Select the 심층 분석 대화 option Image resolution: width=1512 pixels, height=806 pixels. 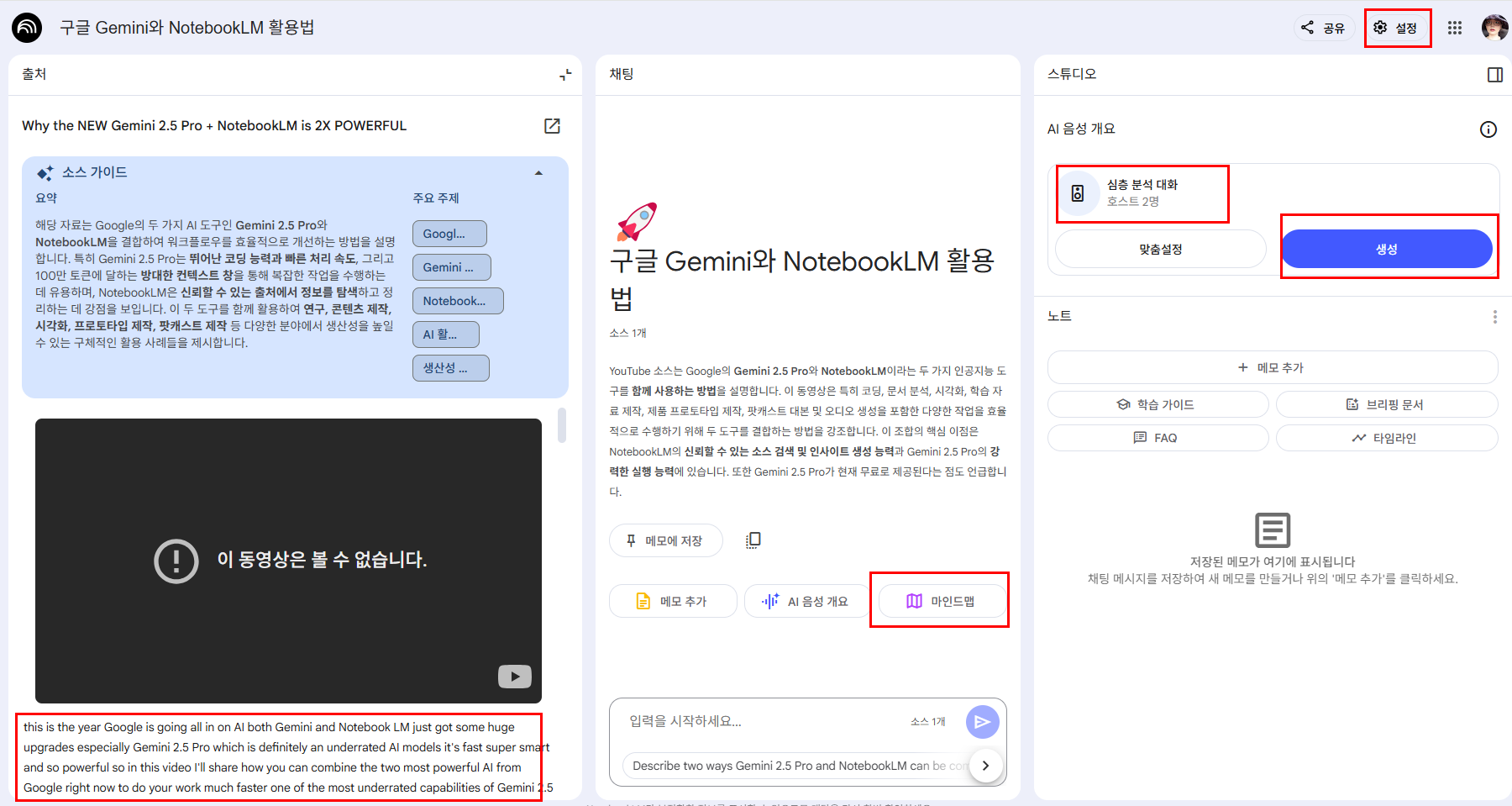[1142, 193]
